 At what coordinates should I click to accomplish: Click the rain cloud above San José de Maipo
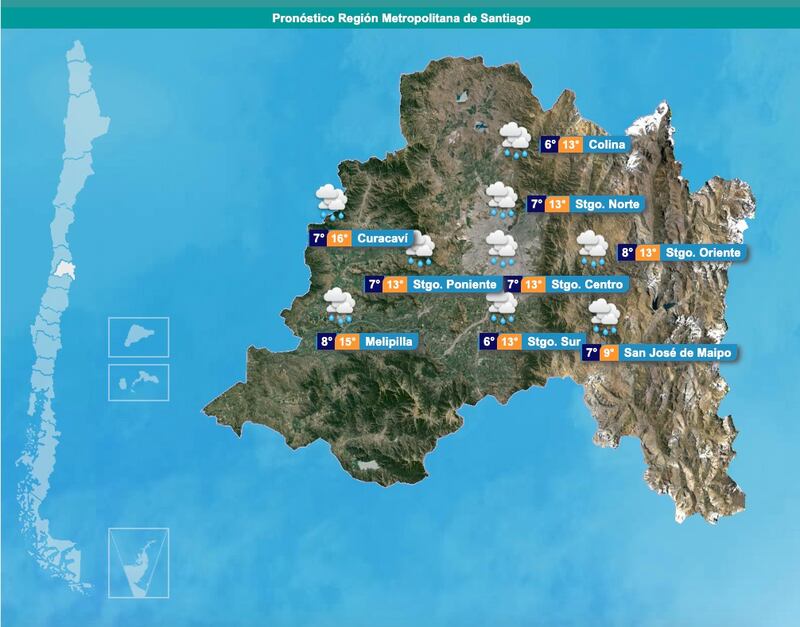click(x=605, y=317)
